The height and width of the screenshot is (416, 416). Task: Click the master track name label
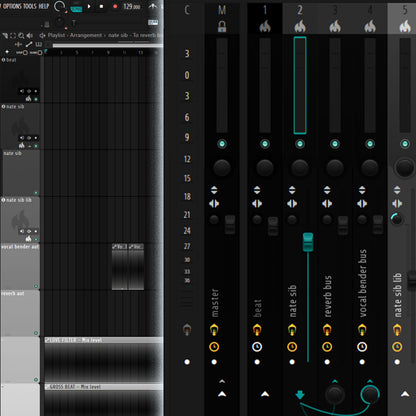(215, 303)
